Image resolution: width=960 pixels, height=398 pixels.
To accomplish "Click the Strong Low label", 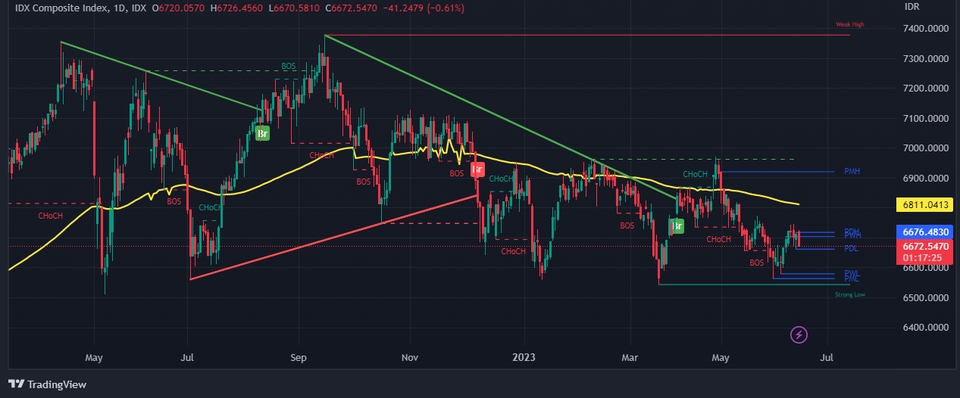I will pos(850,295).
